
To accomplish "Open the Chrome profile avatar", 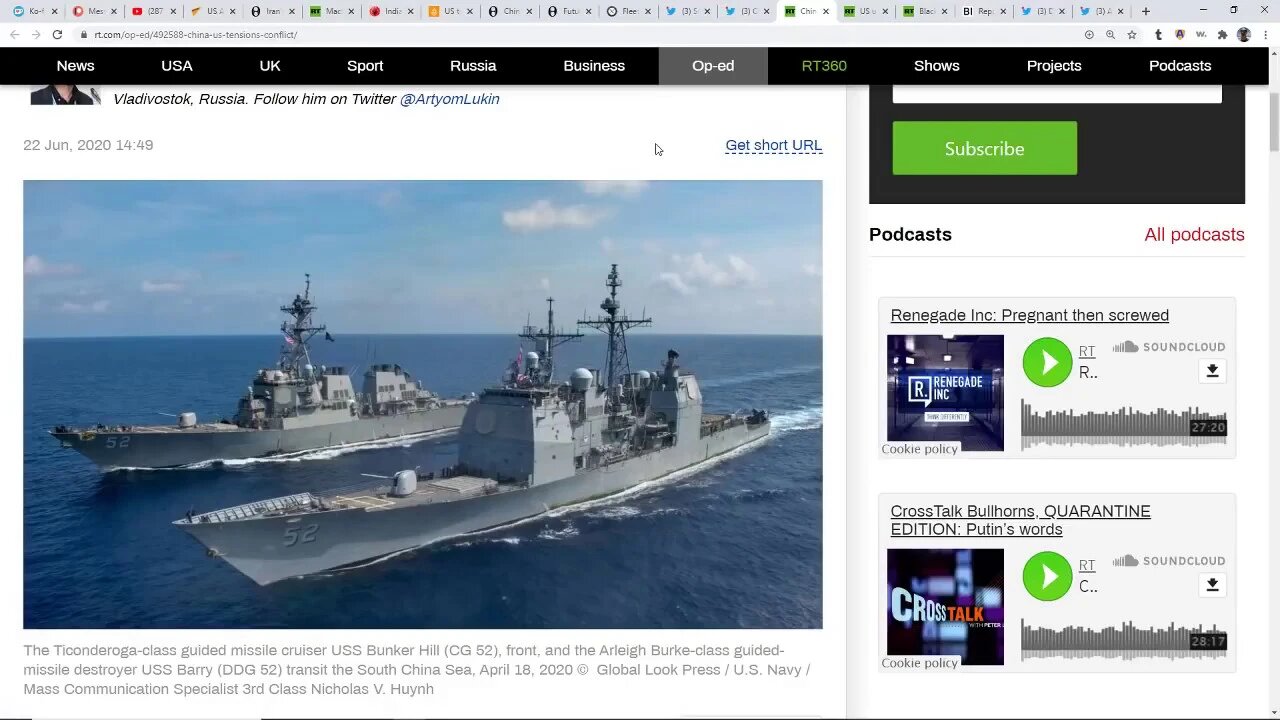I will [x=1244, y=34].
